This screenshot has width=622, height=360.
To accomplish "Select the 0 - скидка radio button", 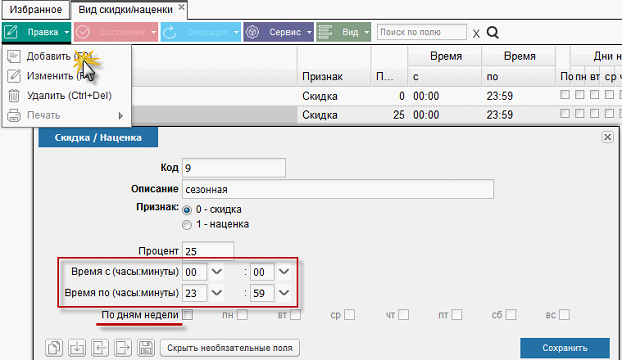I will [186, 210].
